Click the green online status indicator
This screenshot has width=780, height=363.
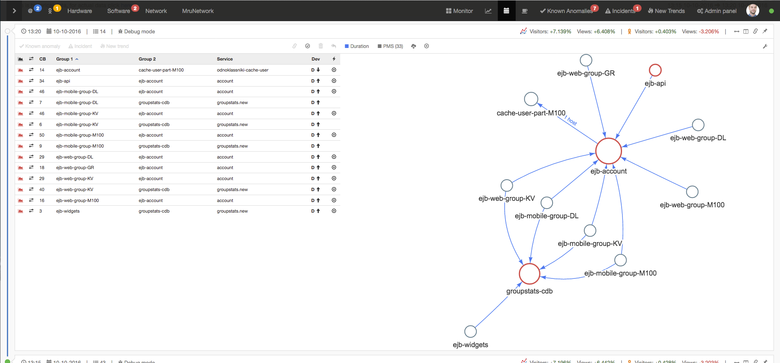point(771,11)
